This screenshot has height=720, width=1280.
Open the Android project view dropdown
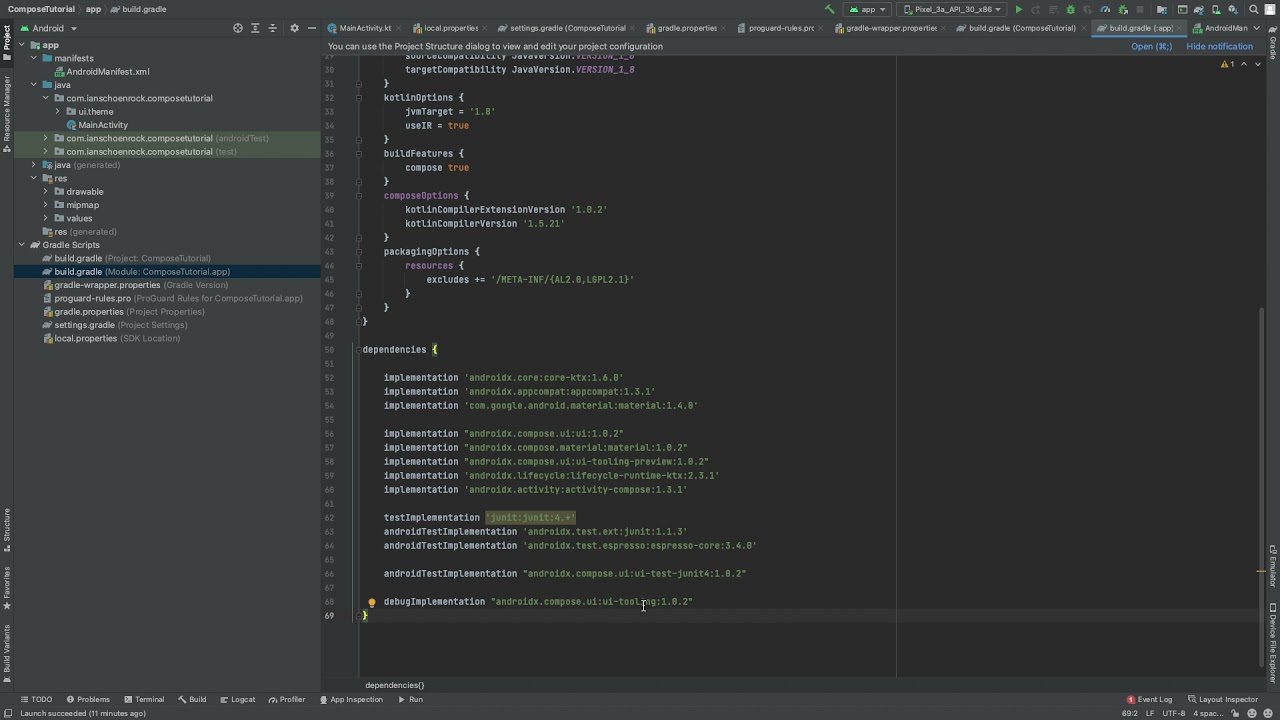tap(48, 28)
